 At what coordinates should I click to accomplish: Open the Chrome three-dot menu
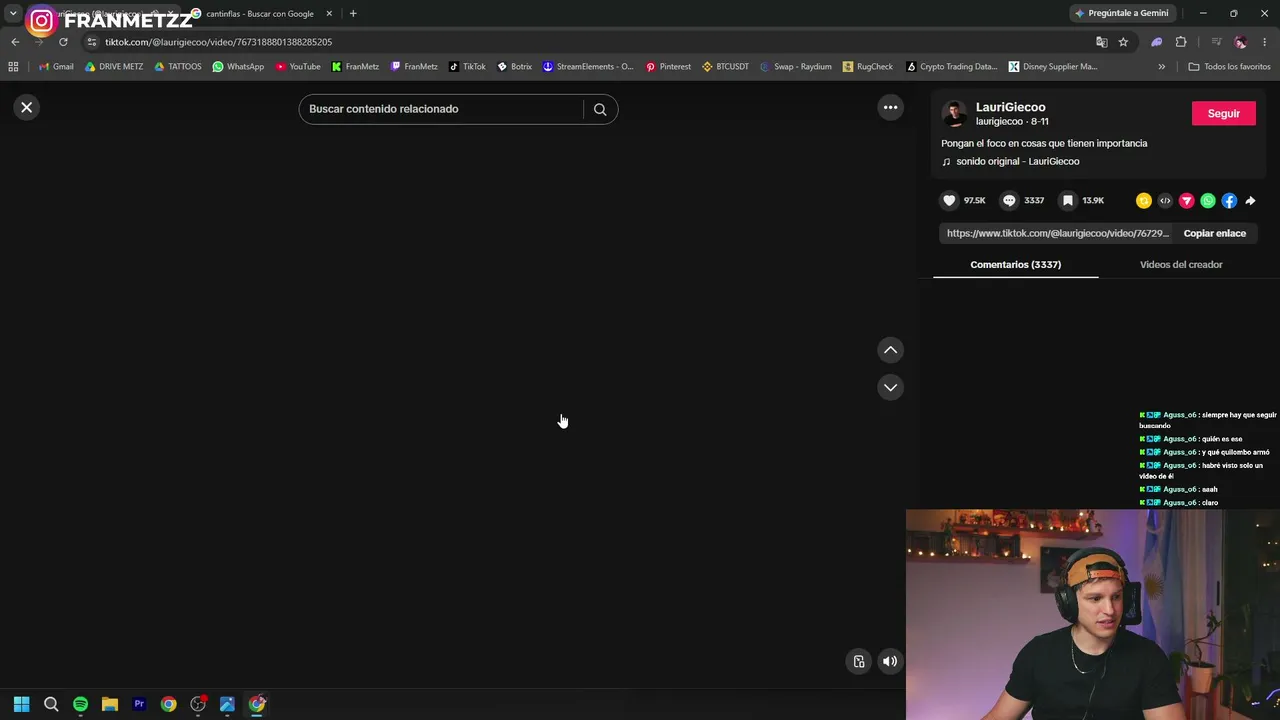pos(1264,42)
